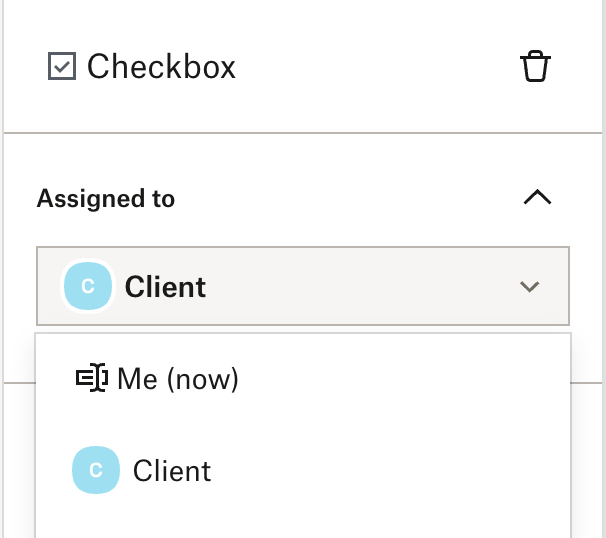Click the Me (now) fill-in field icon

click(92, 378)
